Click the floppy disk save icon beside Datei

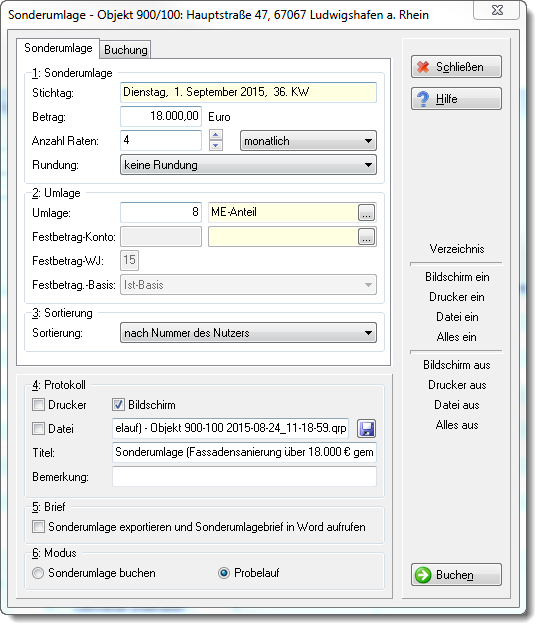coord(366,428)
